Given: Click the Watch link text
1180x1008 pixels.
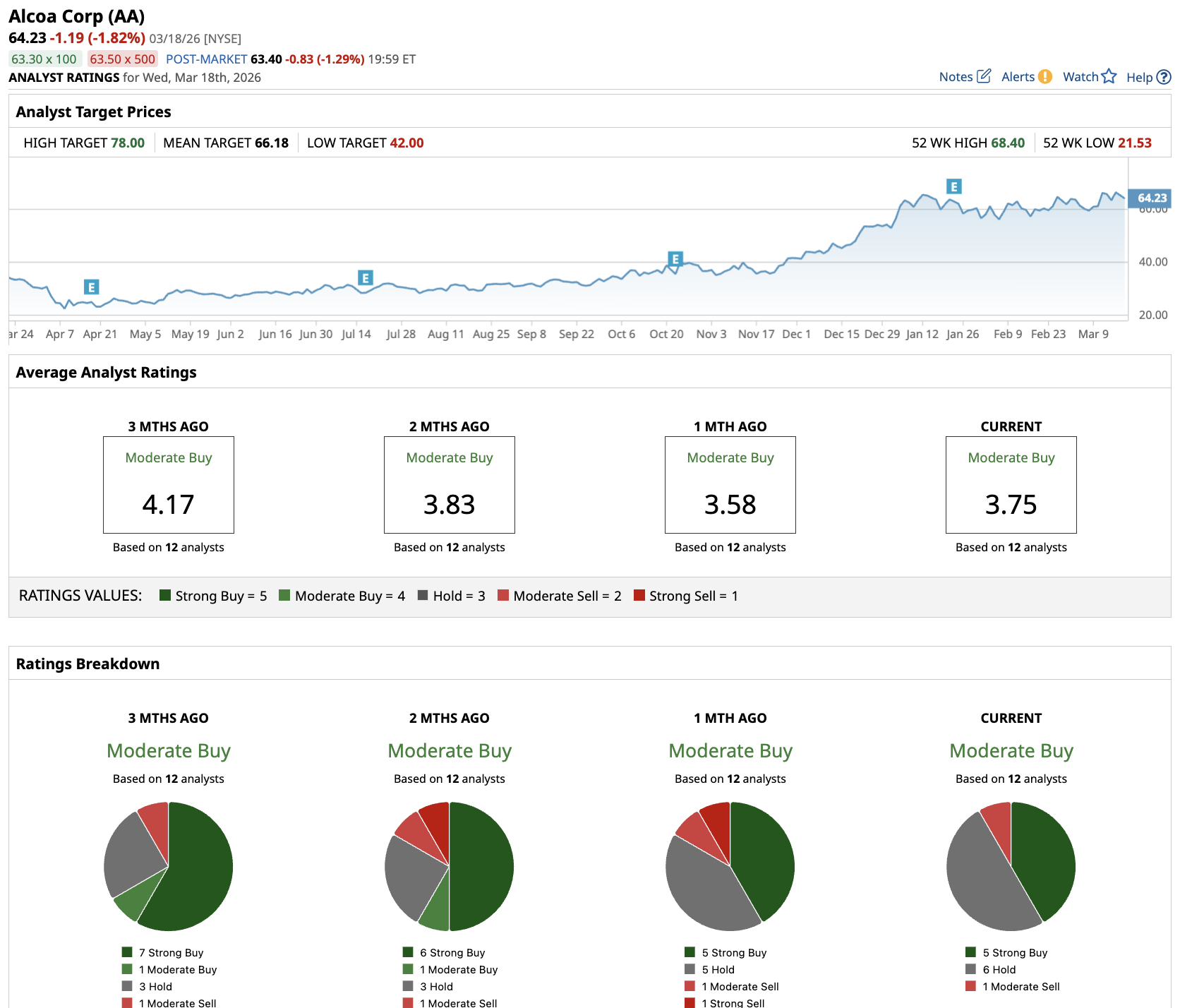Looking at the screenshot, I should (1080, 77).
